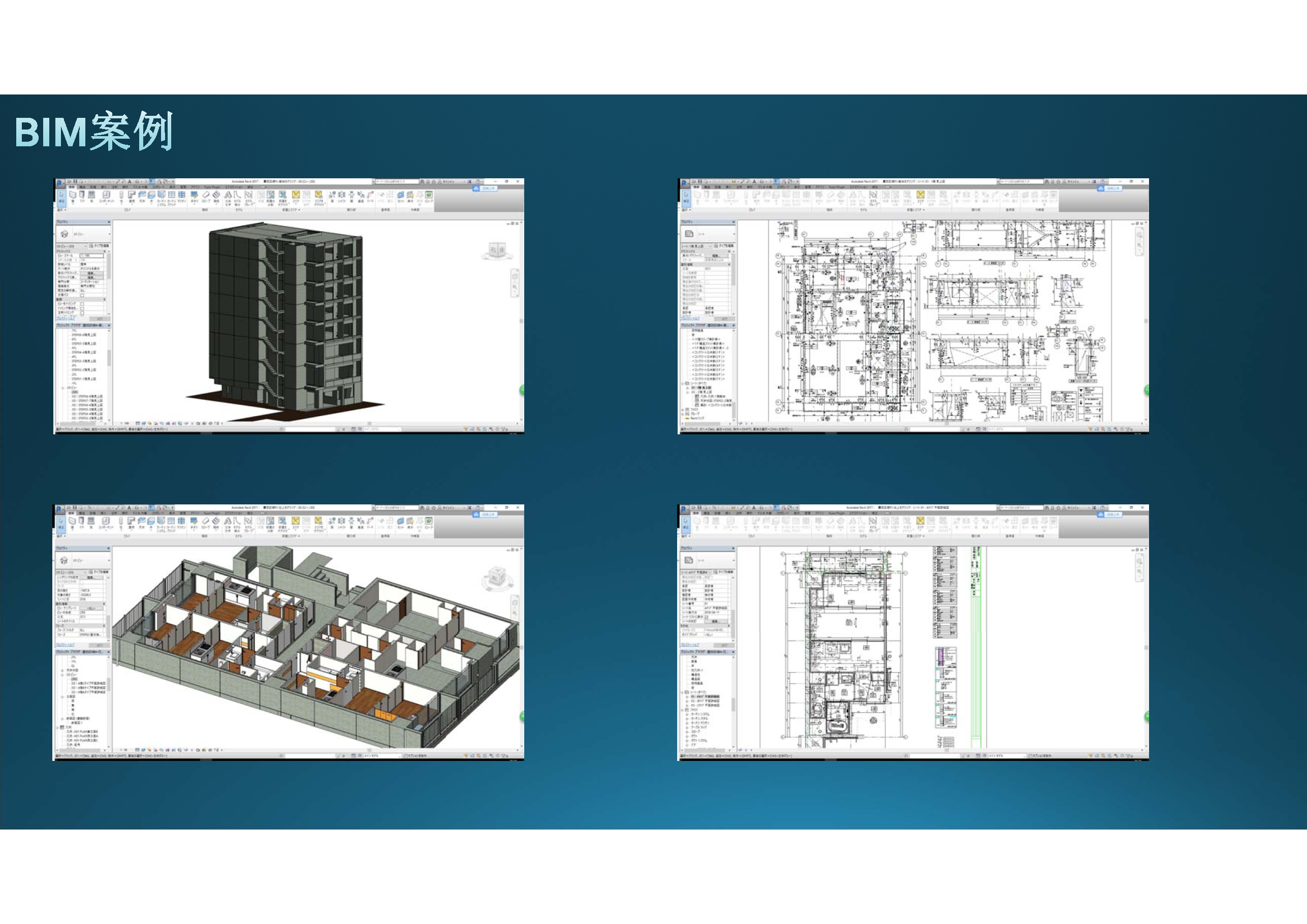Open the Architecture ribbon tab in top-left Revit window
This screenshot has width=1307, height=924.
point(72,187)
